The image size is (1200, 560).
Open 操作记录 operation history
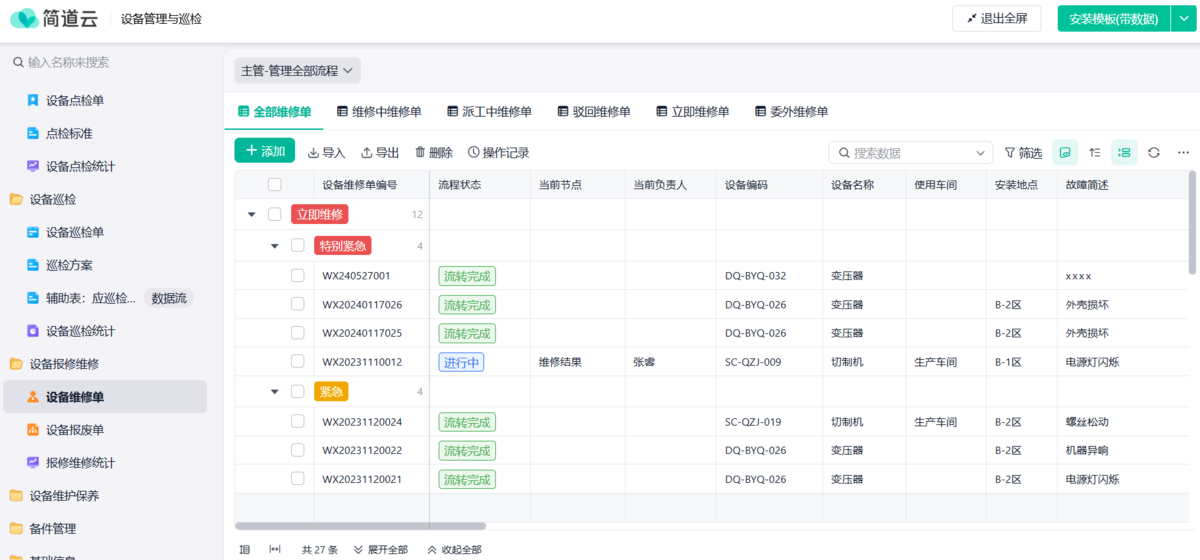coord(499,153)
